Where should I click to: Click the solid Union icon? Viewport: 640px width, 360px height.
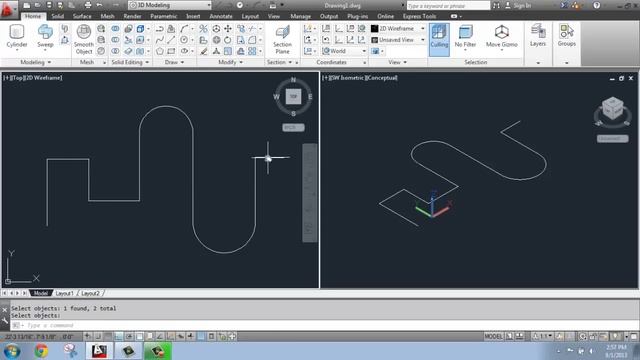(x=115, y=29)
